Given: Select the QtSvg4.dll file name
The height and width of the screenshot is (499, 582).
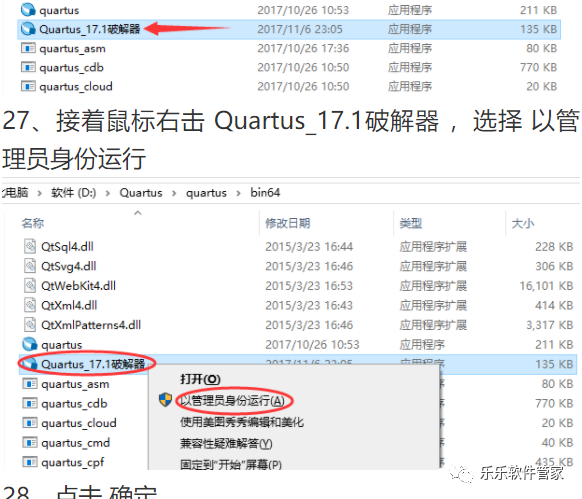Looking at the screenshot, I should click(x=69, y=266).
